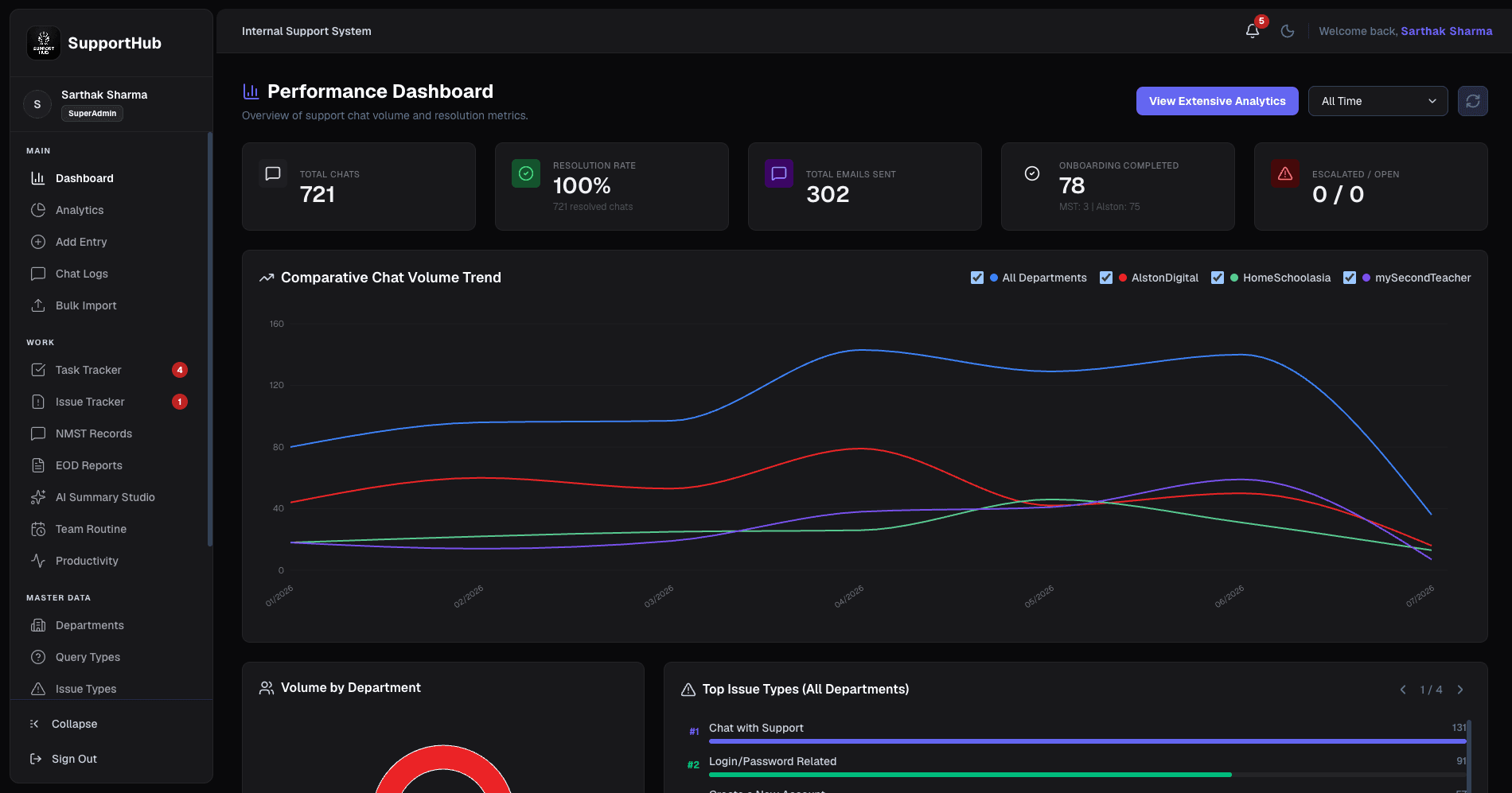Viewport: 1512px width, 793px height.
Task: Click the red AlstonDigital legend dot
Action: 1123,278
